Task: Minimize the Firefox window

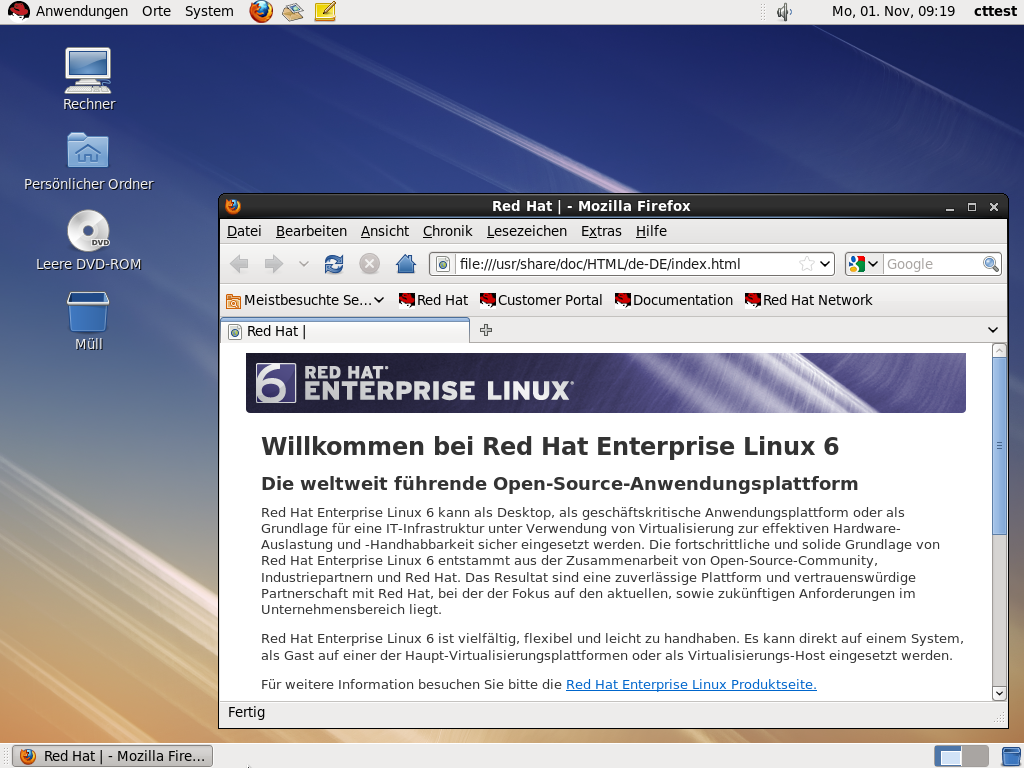Action: click(950, 207)
